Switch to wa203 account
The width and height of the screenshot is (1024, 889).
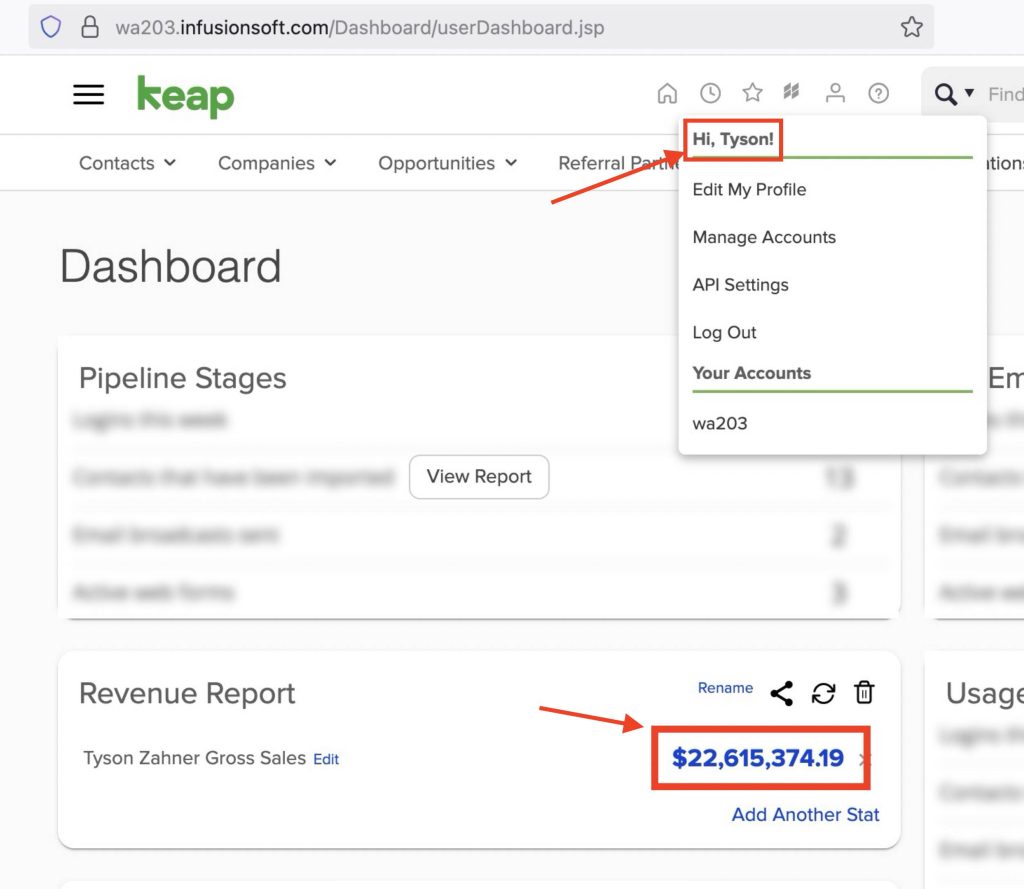(720, 423)
